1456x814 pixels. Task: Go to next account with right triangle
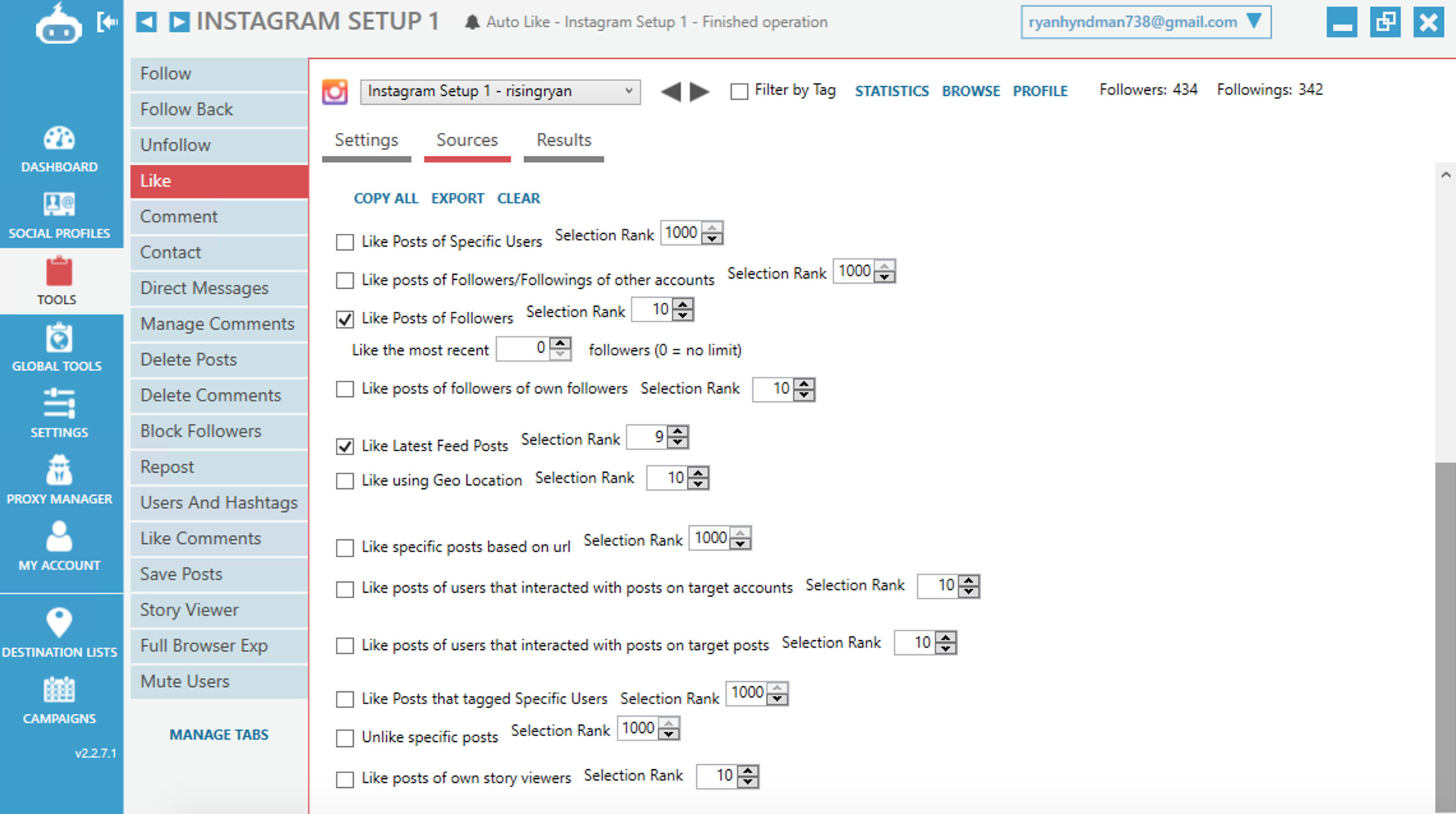[x=699, y=91]
